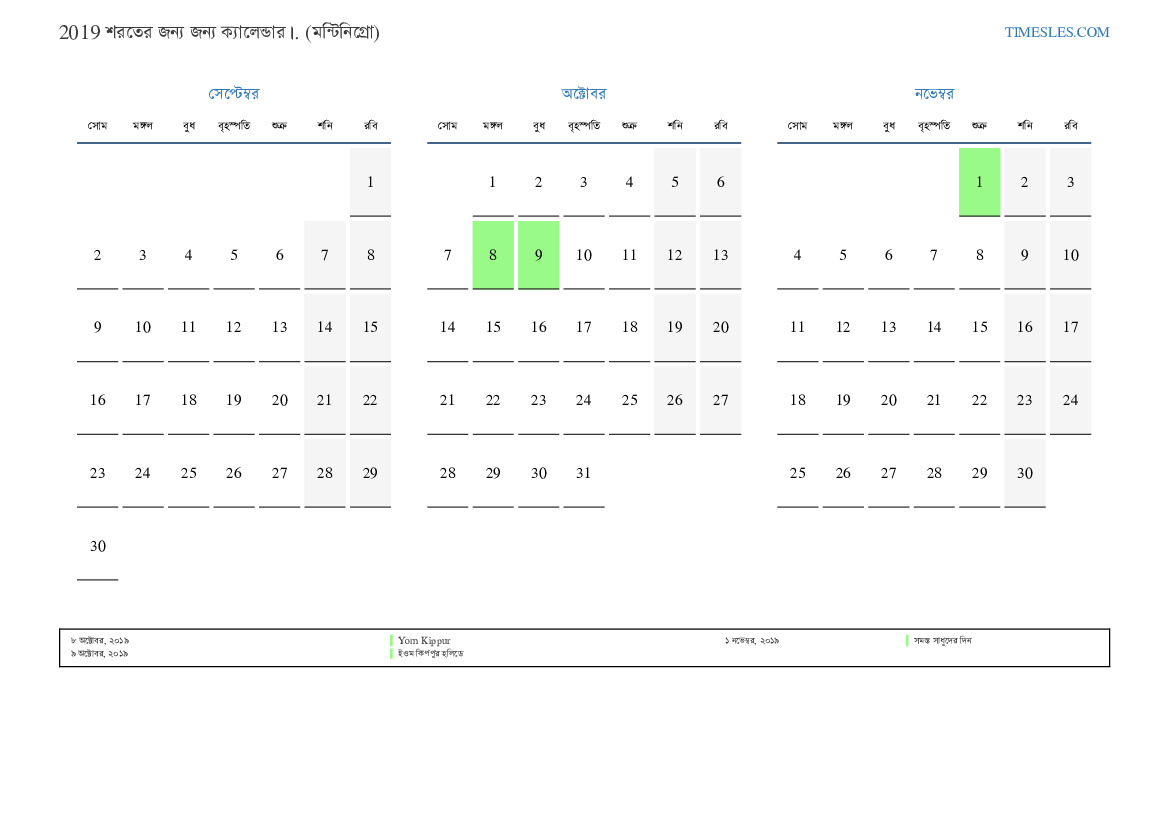This screenshot has height=827, width=1169.
Task: Select October 31 in the calendar
Action: (x=584, y=473)
